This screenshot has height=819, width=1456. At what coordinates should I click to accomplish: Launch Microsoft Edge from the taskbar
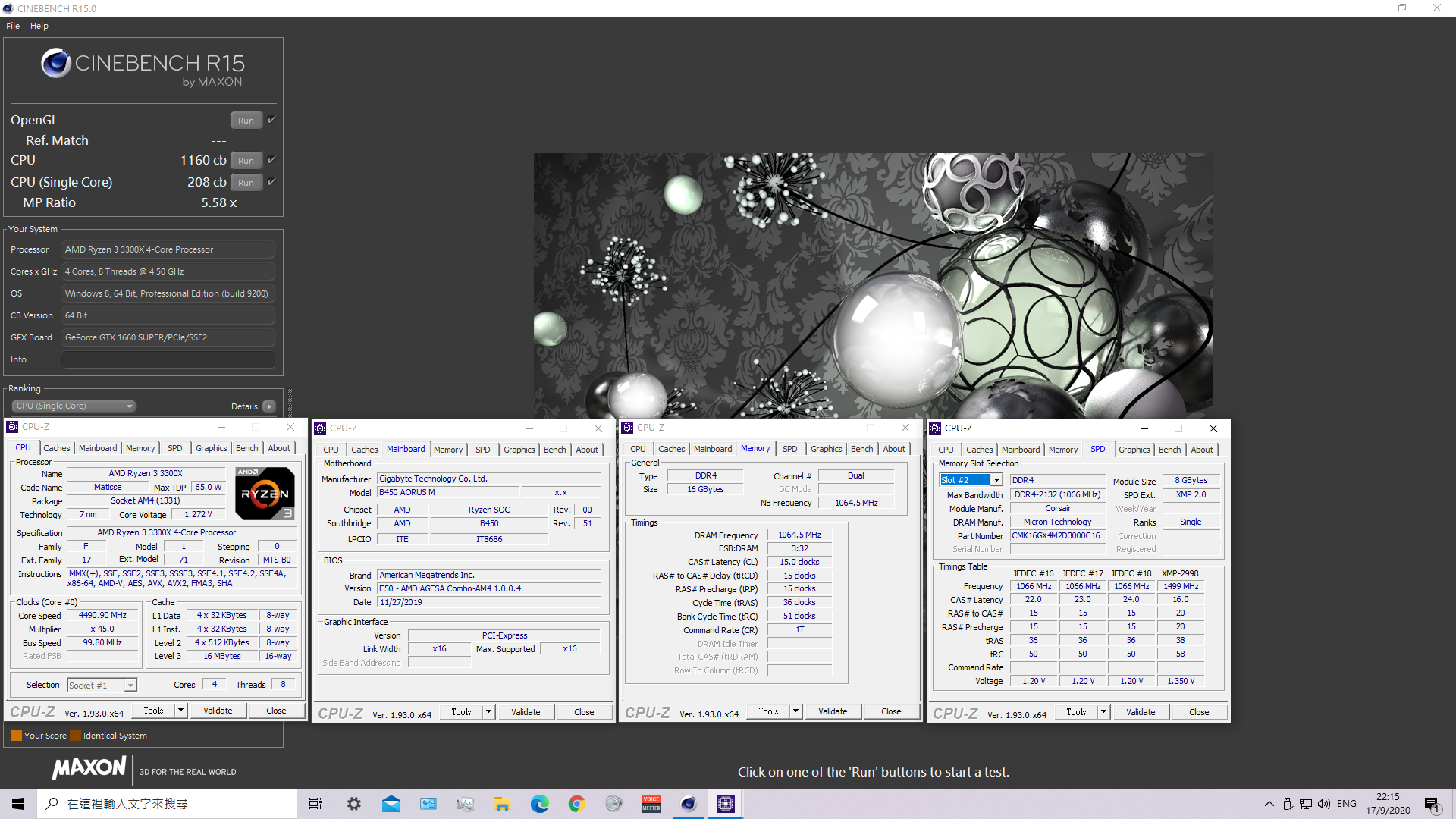(x=539, y=804)
